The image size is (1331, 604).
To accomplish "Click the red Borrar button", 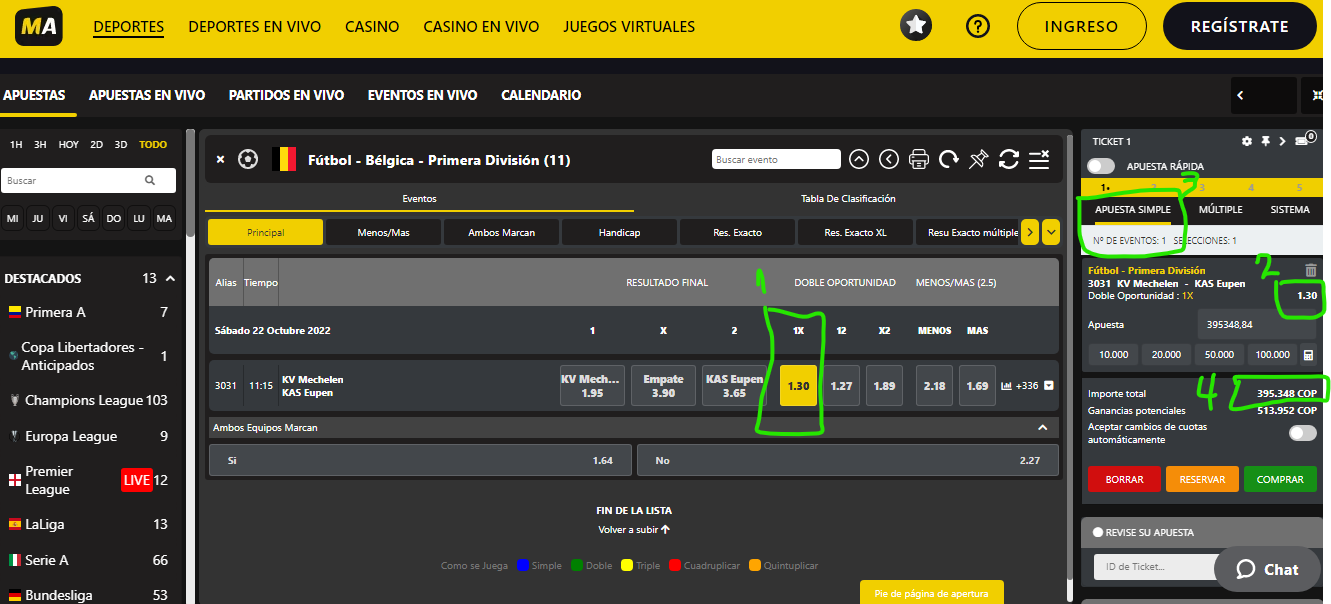I will coord(1125,479).
